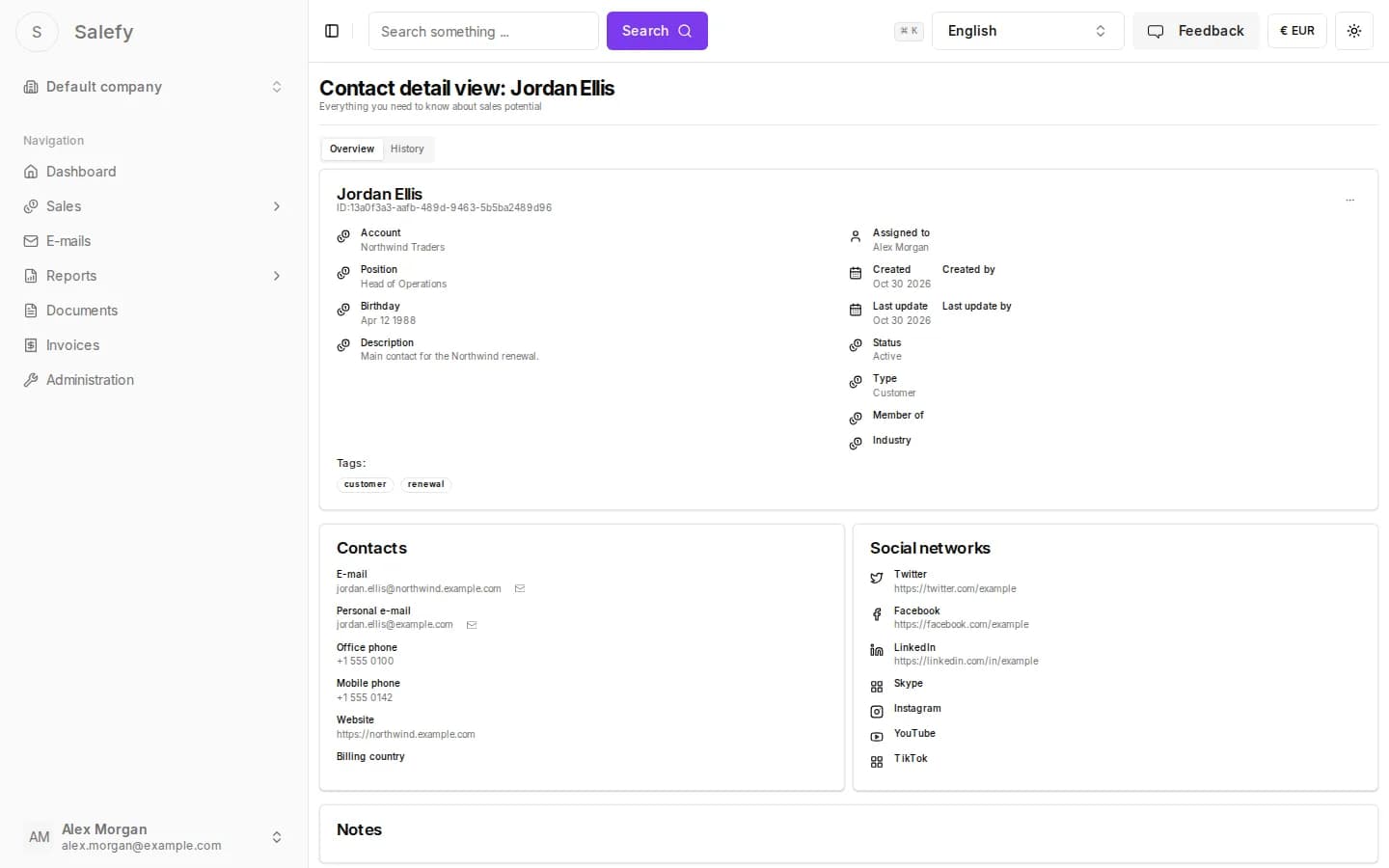The height and width of the screenshot is (868, 1389).
Task: Click the contact ID text under Jordan Ellis
Action: coord(445,208)
